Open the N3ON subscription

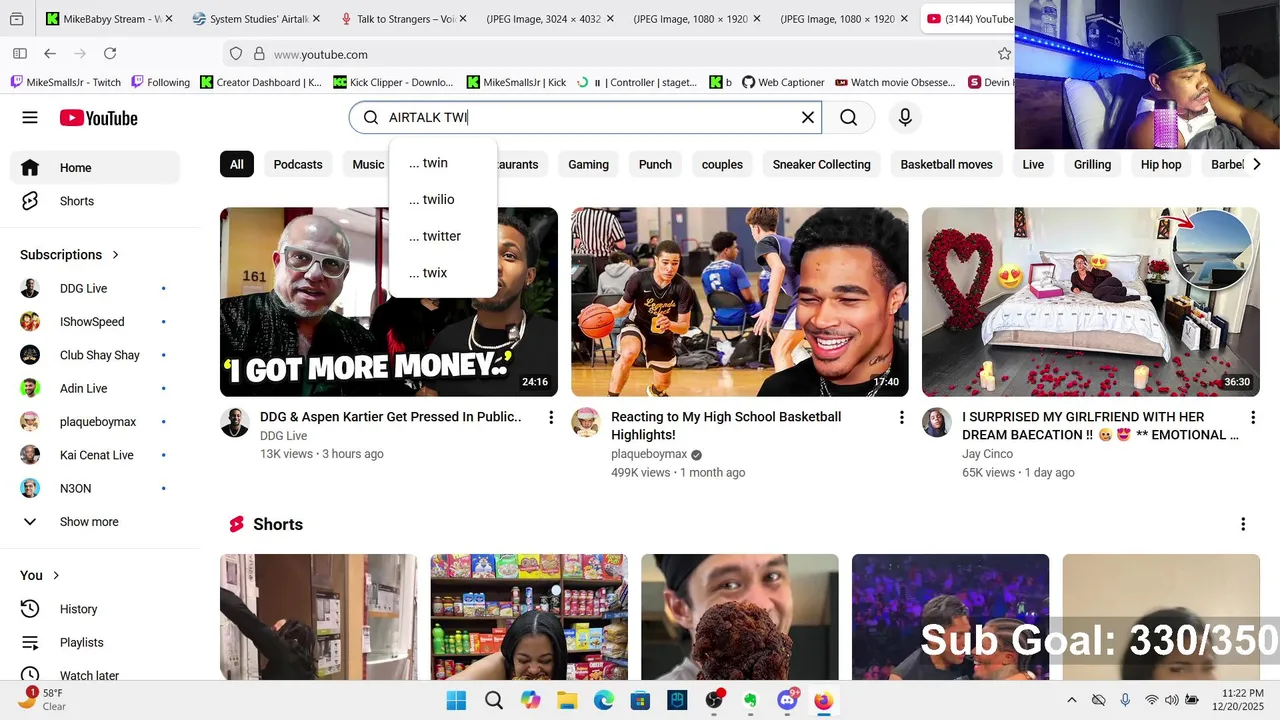coord(95,489)
